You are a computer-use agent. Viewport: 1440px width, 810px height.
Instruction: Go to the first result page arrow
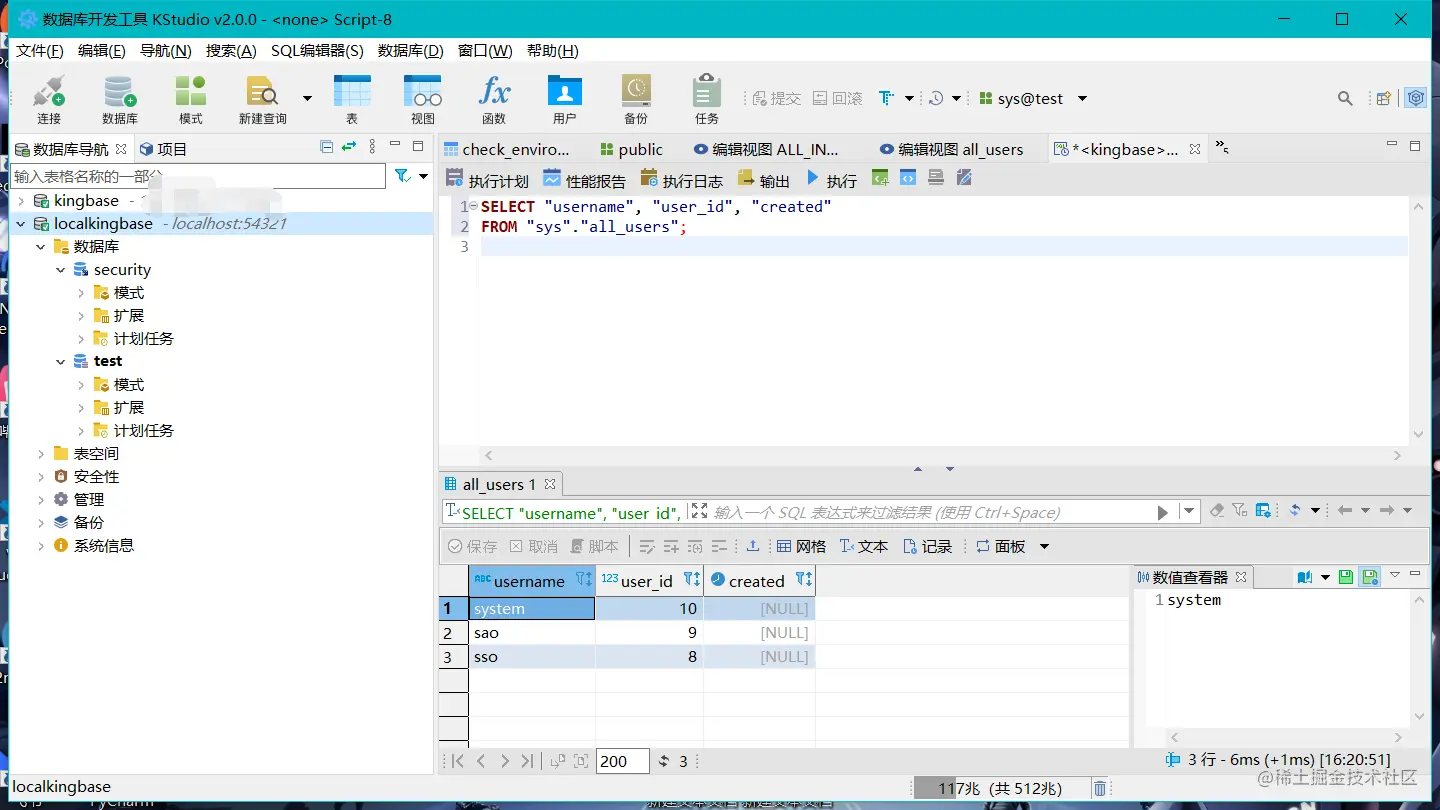click(458, 761)
